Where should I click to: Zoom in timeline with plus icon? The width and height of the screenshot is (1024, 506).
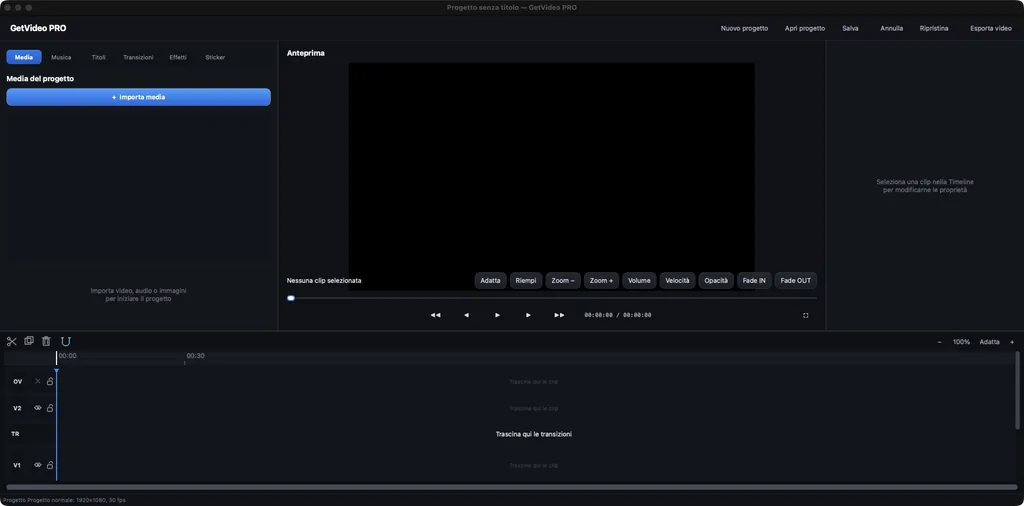pos(1012,342)
